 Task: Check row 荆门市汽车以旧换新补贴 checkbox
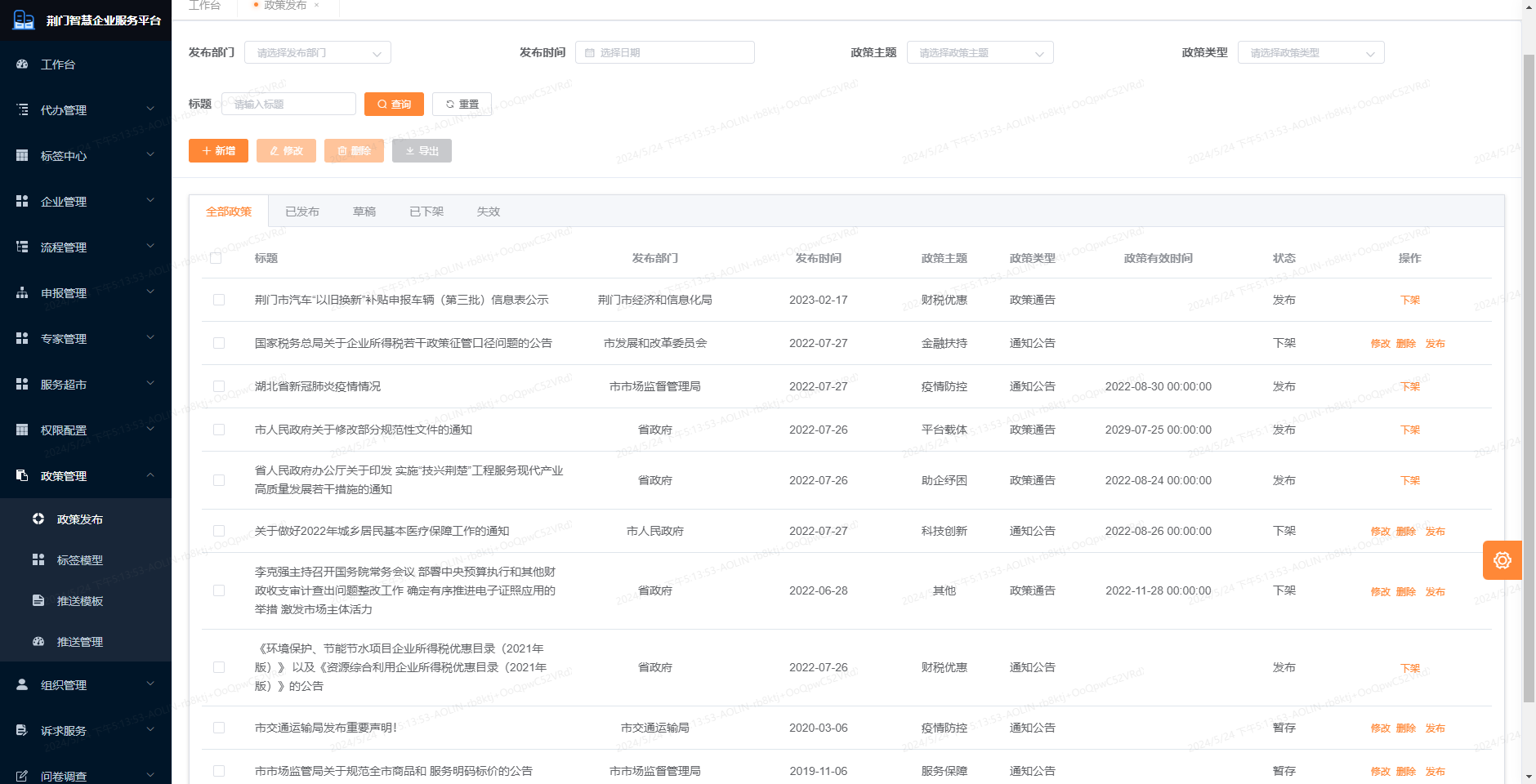219,300
